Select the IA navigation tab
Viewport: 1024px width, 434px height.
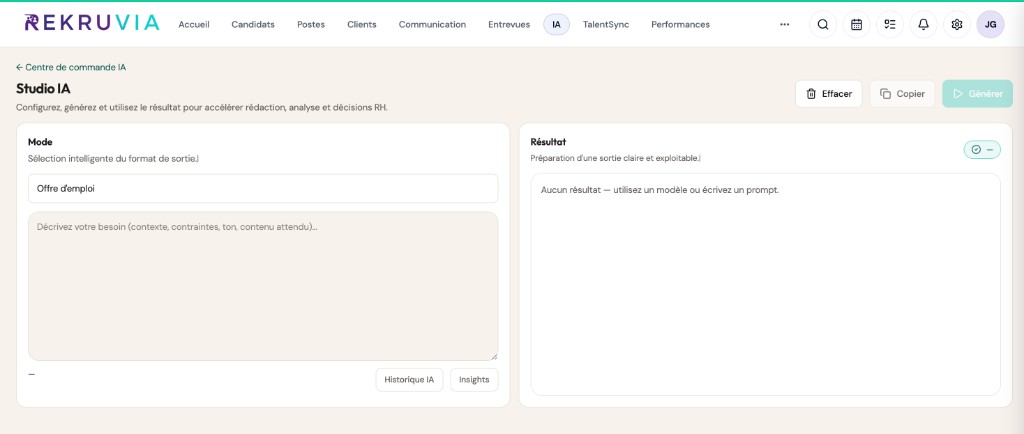pyautogui.click(x=556, y=25)
